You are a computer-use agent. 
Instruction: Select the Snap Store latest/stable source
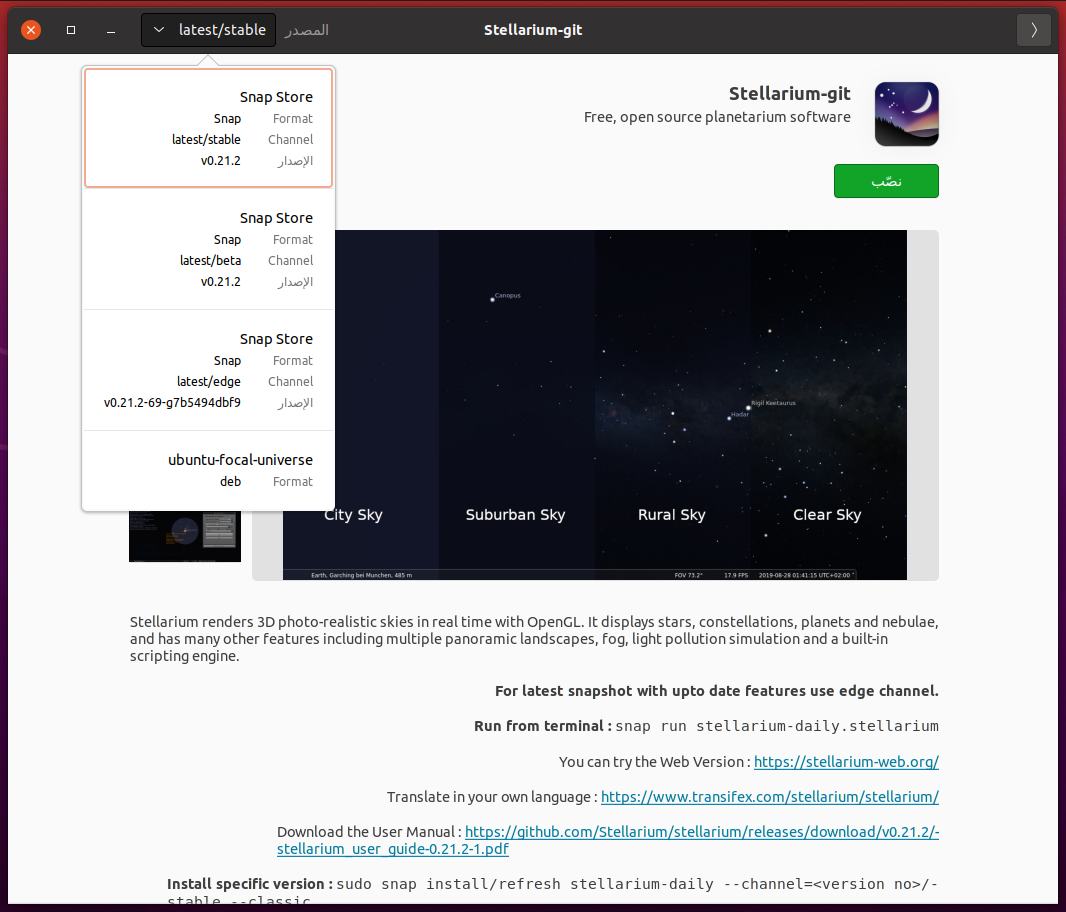tap(208, 128)
